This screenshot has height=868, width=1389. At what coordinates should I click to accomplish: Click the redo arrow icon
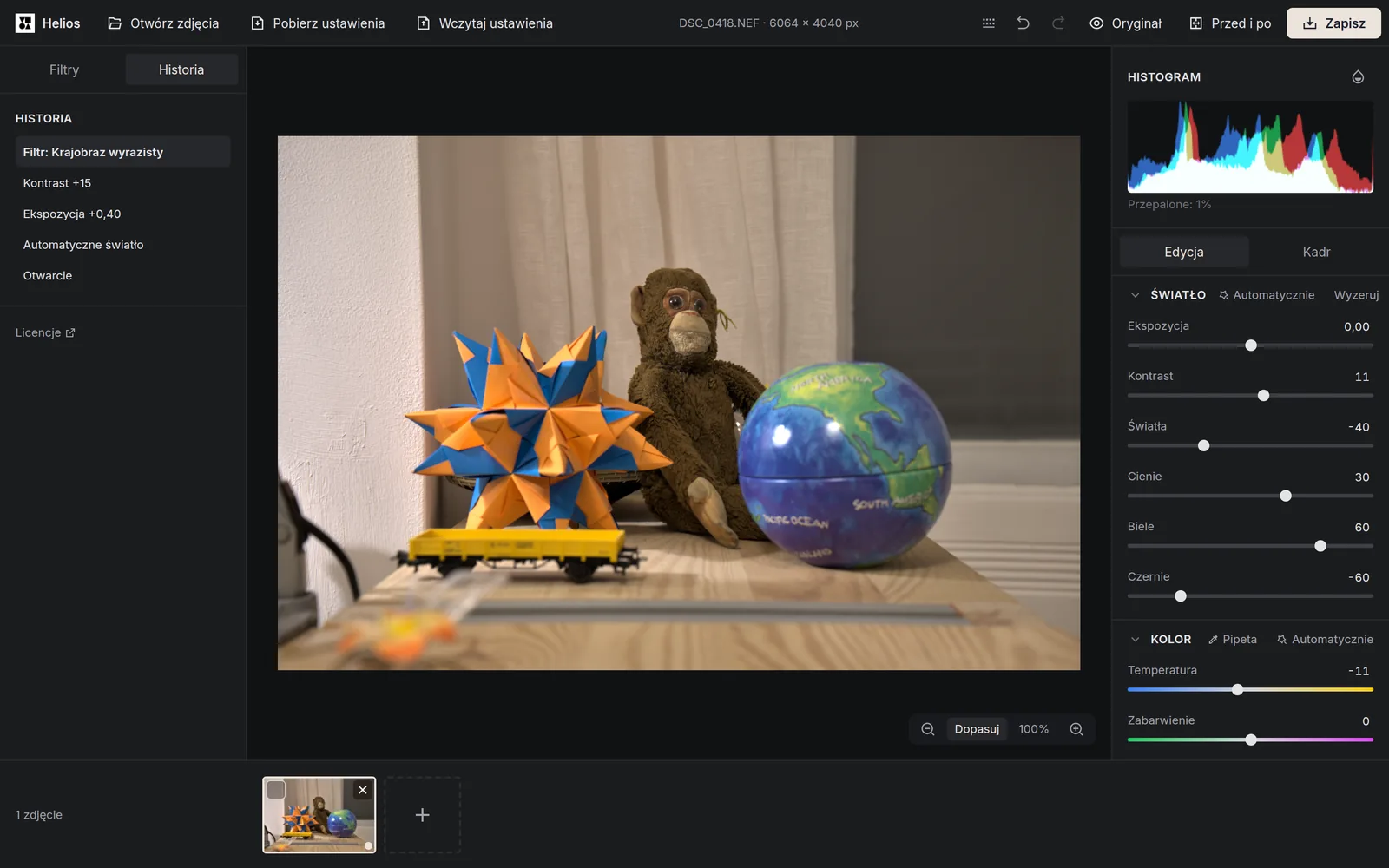1057,23
